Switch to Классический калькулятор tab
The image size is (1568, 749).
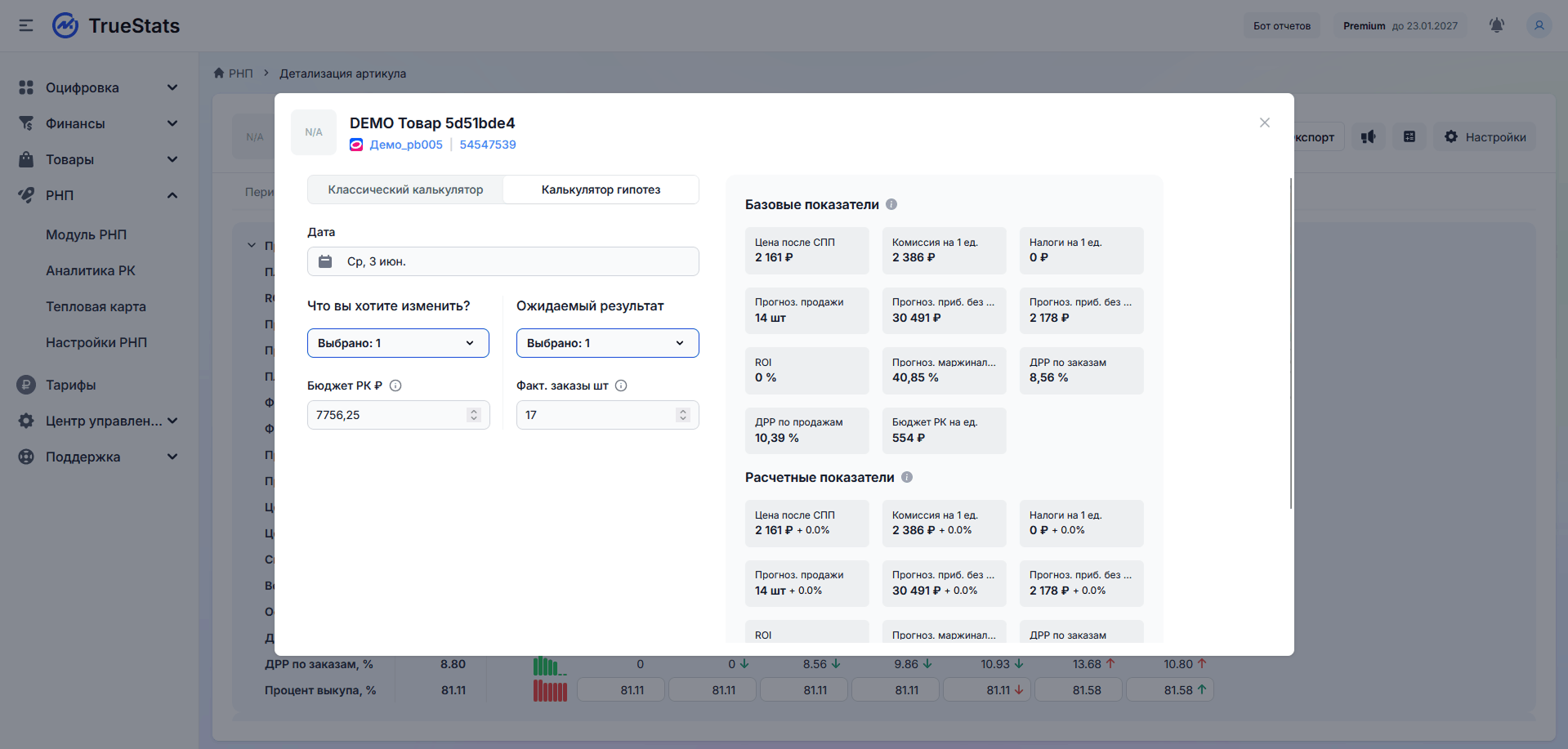405,189
